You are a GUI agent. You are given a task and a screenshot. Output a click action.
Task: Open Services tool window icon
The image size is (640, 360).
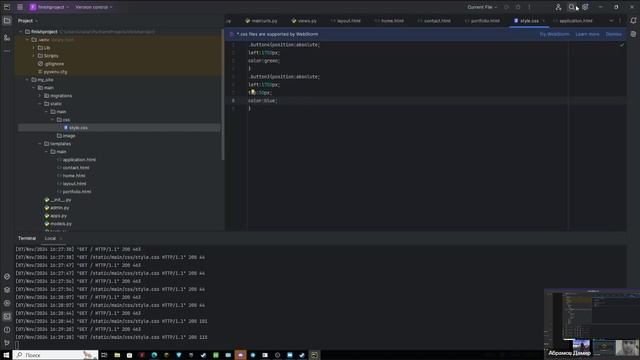7,303
